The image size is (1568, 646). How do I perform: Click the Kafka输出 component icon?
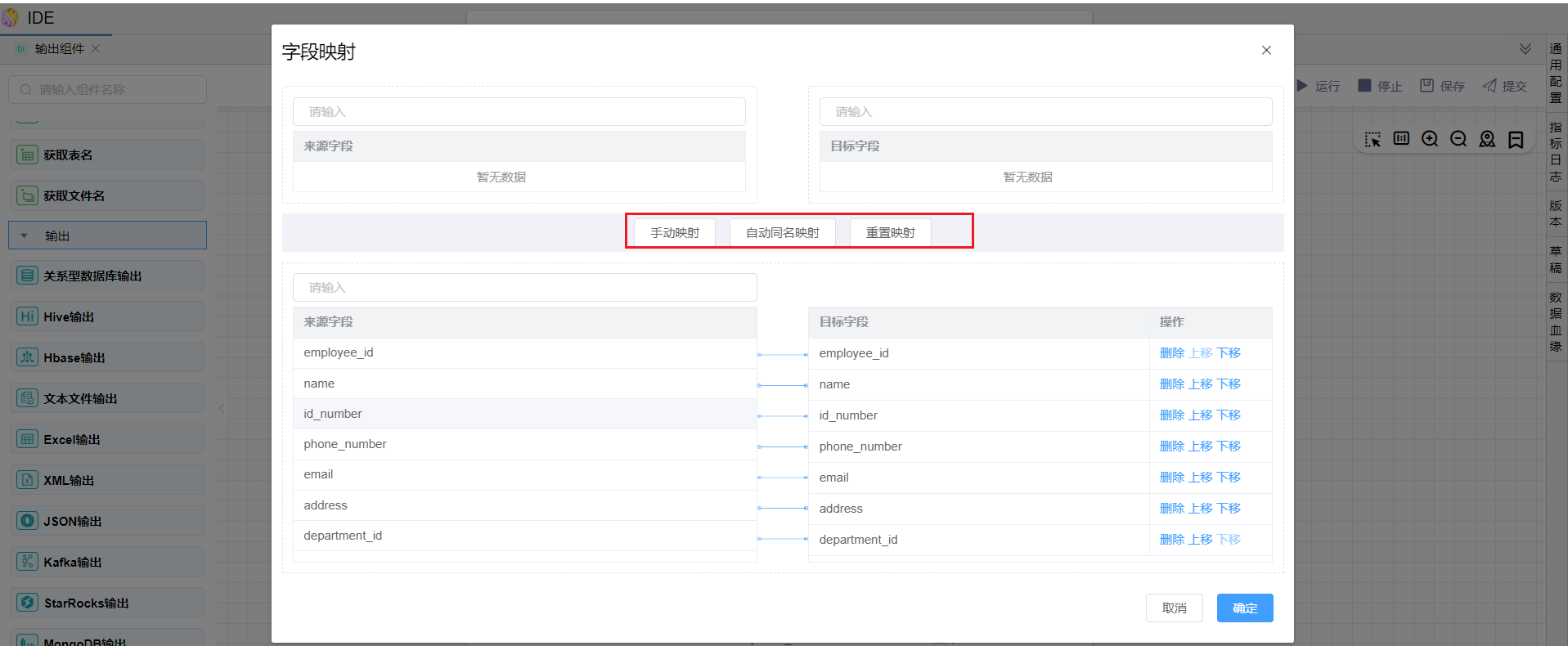point(27,562)
